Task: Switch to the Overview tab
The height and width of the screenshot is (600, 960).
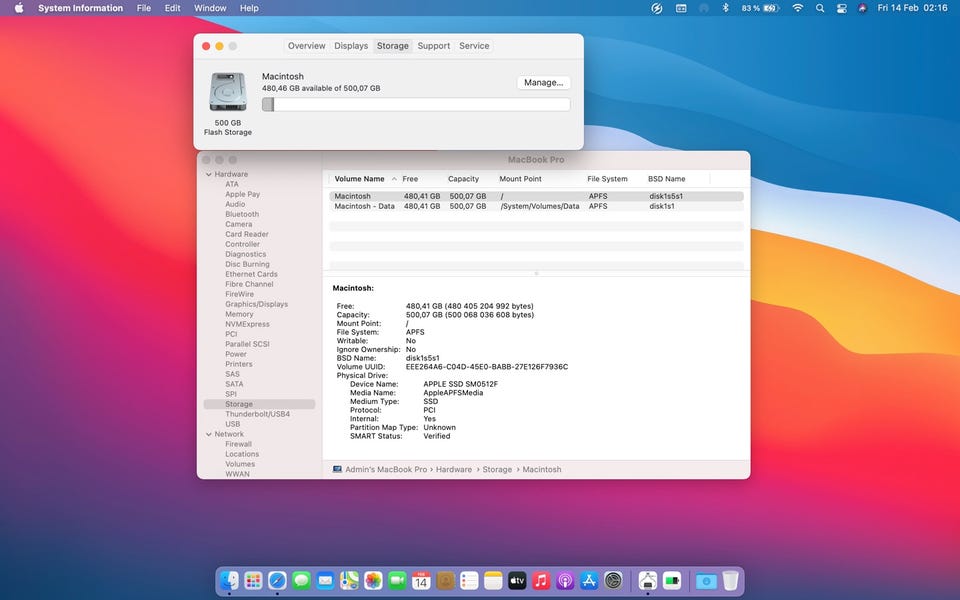Action: click(x=307, y=46)
